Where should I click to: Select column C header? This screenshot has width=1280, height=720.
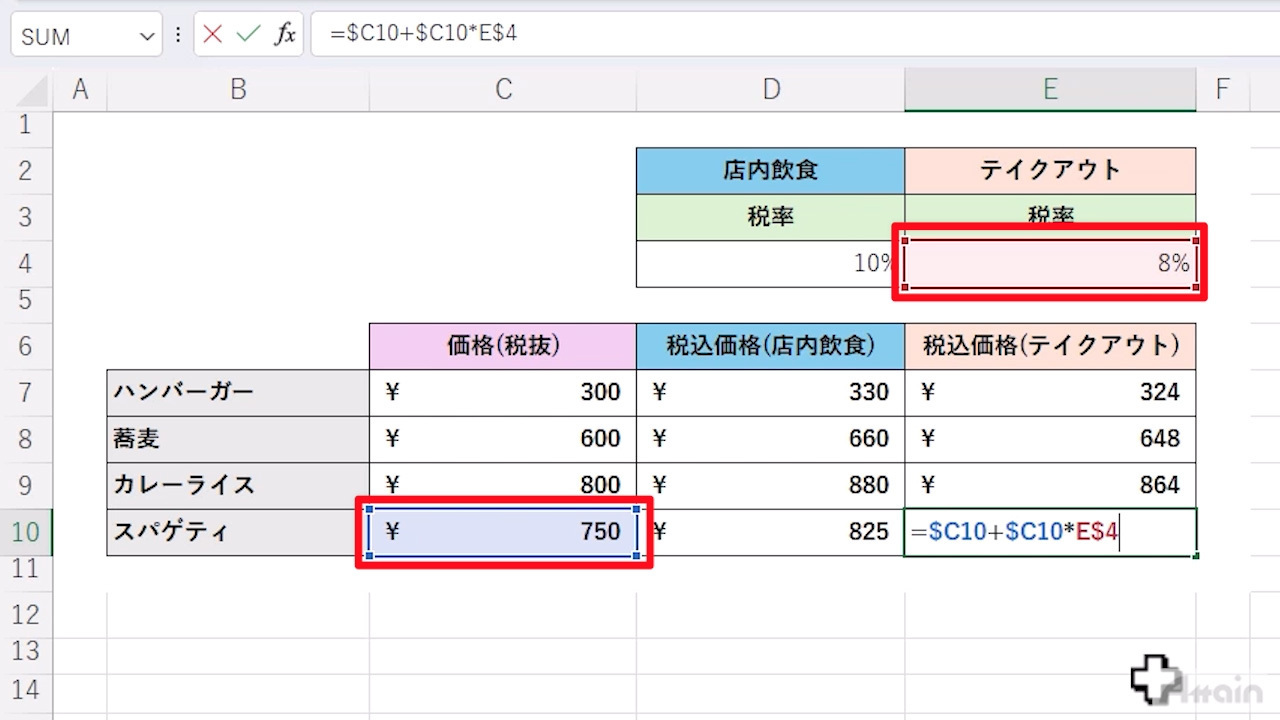pos(503,90)
